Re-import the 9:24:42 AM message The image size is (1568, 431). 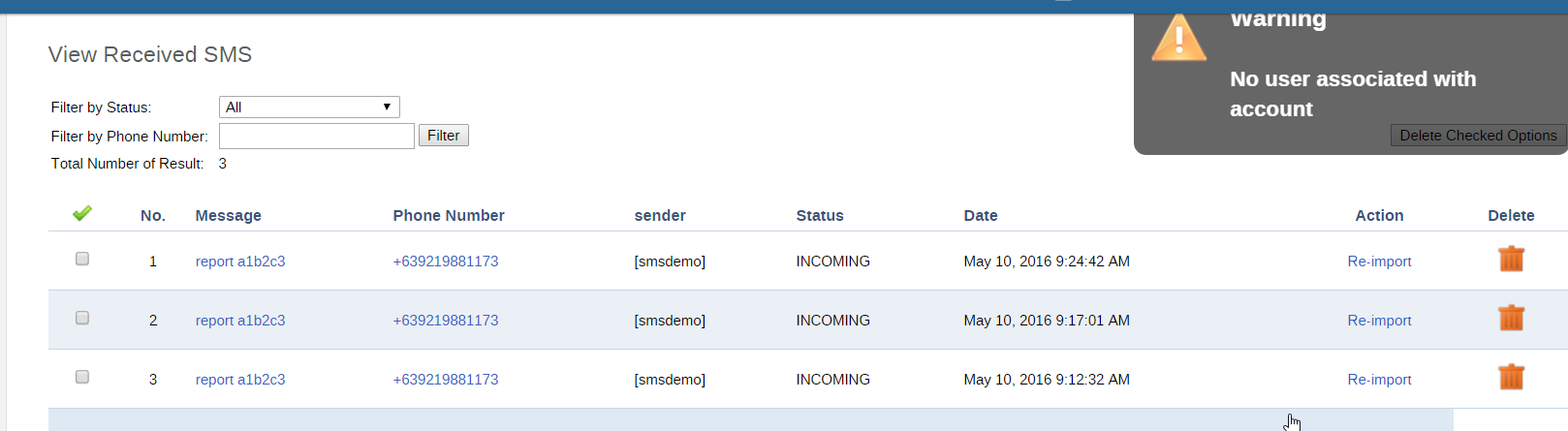click(x=1379, y=262)
